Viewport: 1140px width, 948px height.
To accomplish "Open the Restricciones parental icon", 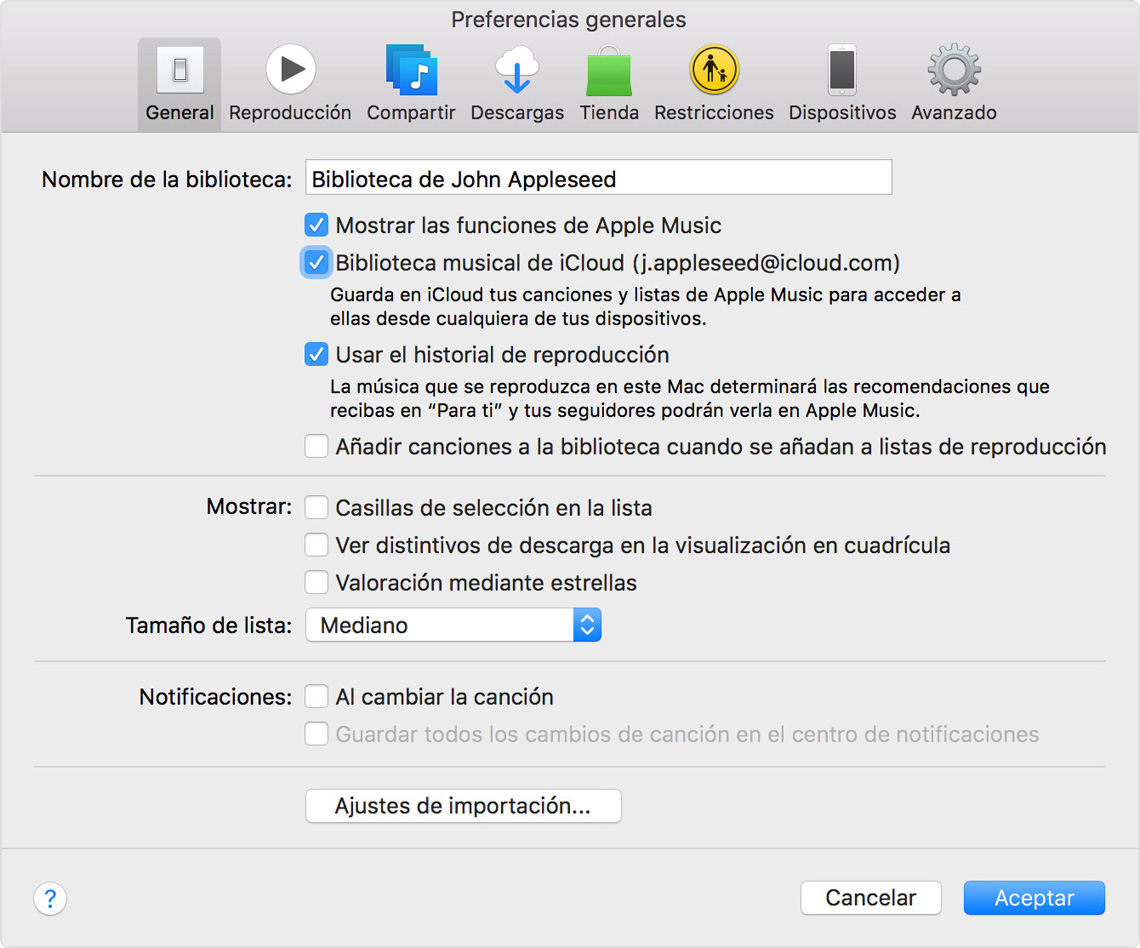I will tap(714, 70).
